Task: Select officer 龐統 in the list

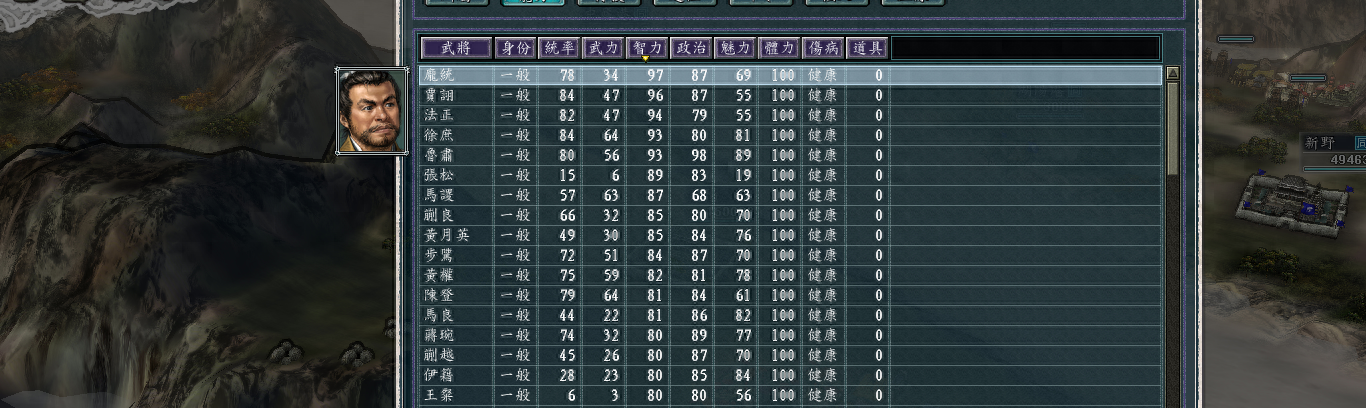Action: click(790, 75)
